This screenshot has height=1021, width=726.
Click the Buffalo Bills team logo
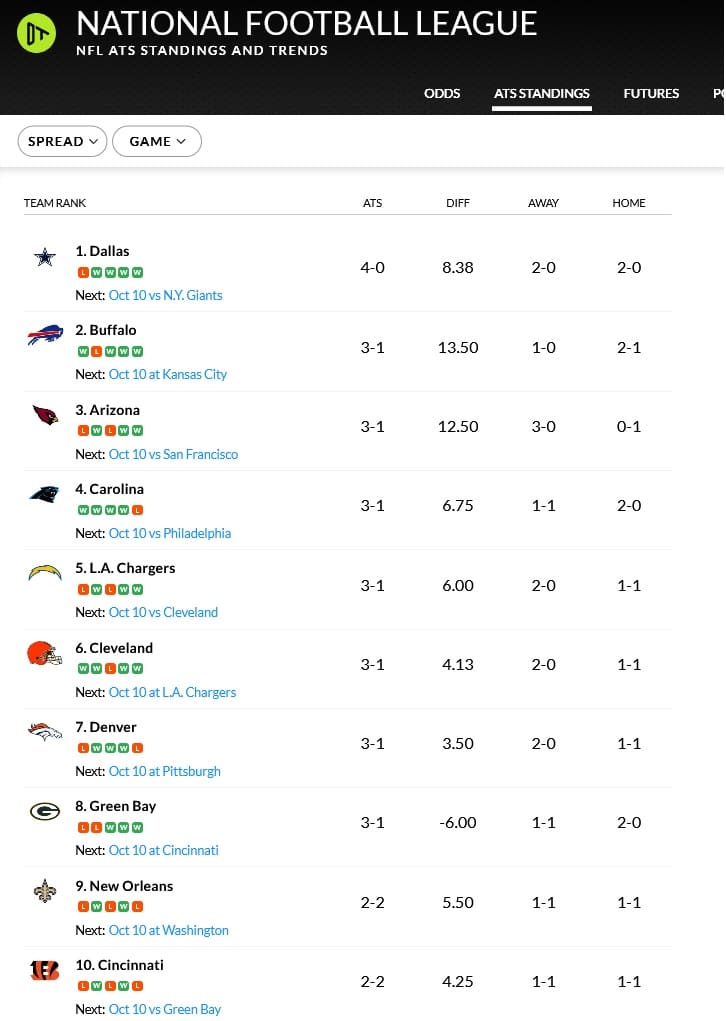(45, 335)
